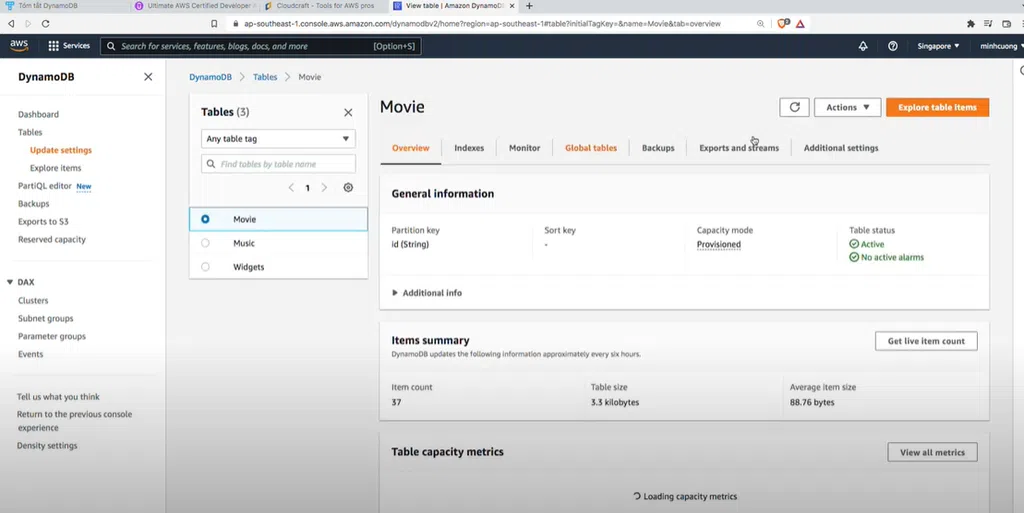Click the Brave shield icon
This screenshot has width=1024, height=513.
(x=782, y=23)
